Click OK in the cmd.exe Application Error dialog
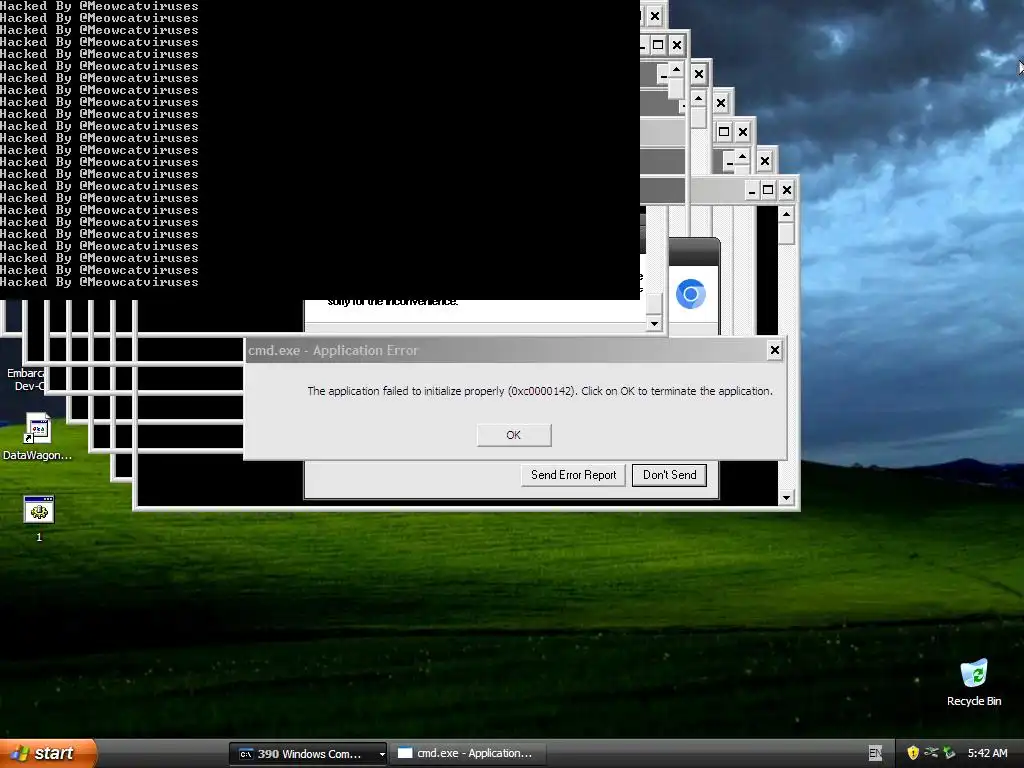Viewport: 1024px width, 768px height. (x=514, y=435)
